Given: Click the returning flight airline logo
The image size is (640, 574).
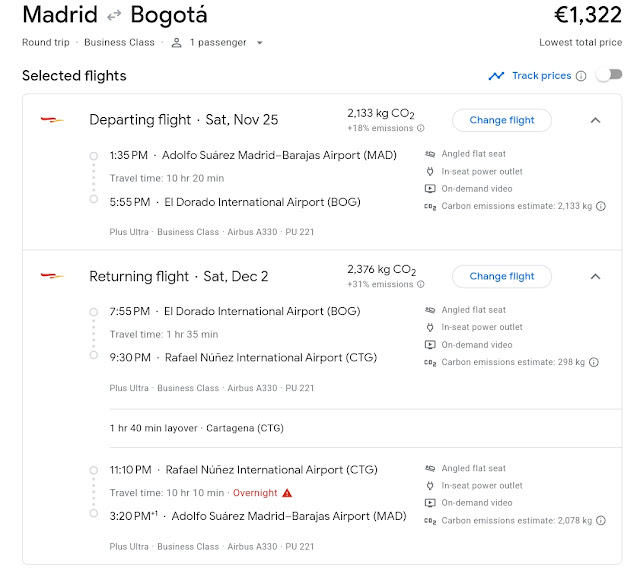Looking at the screenshot, I should point(51,276).
